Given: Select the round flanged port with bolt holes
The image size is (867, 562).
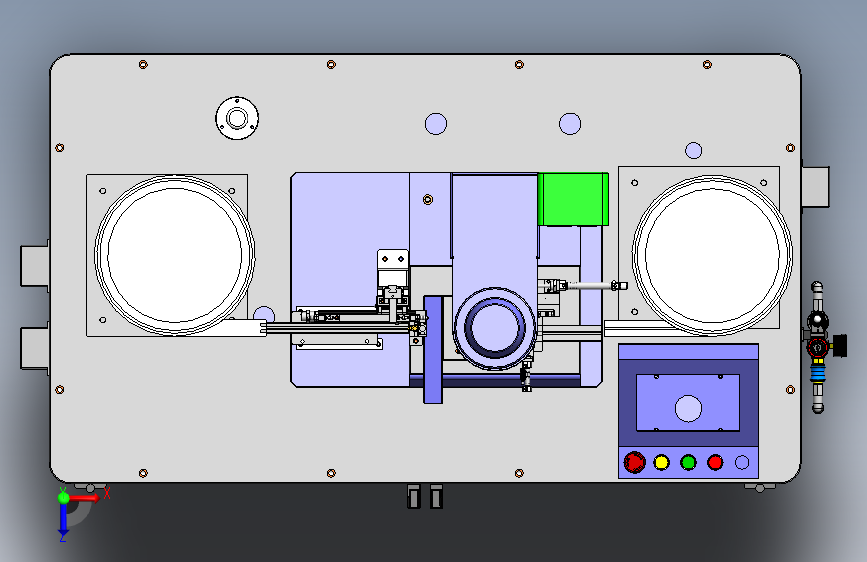Looking at the screenshot, I should pos(237,118).
